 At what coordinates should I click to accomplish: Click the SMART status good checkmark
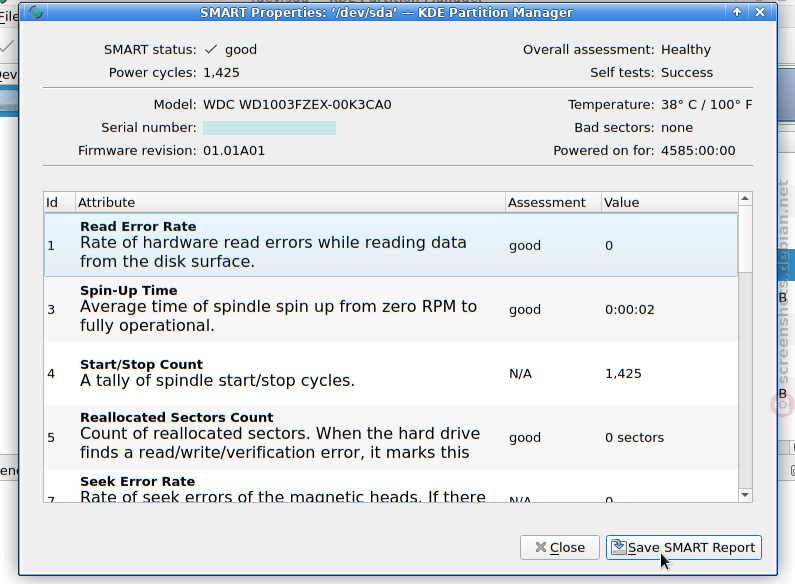tap(211, 49)
